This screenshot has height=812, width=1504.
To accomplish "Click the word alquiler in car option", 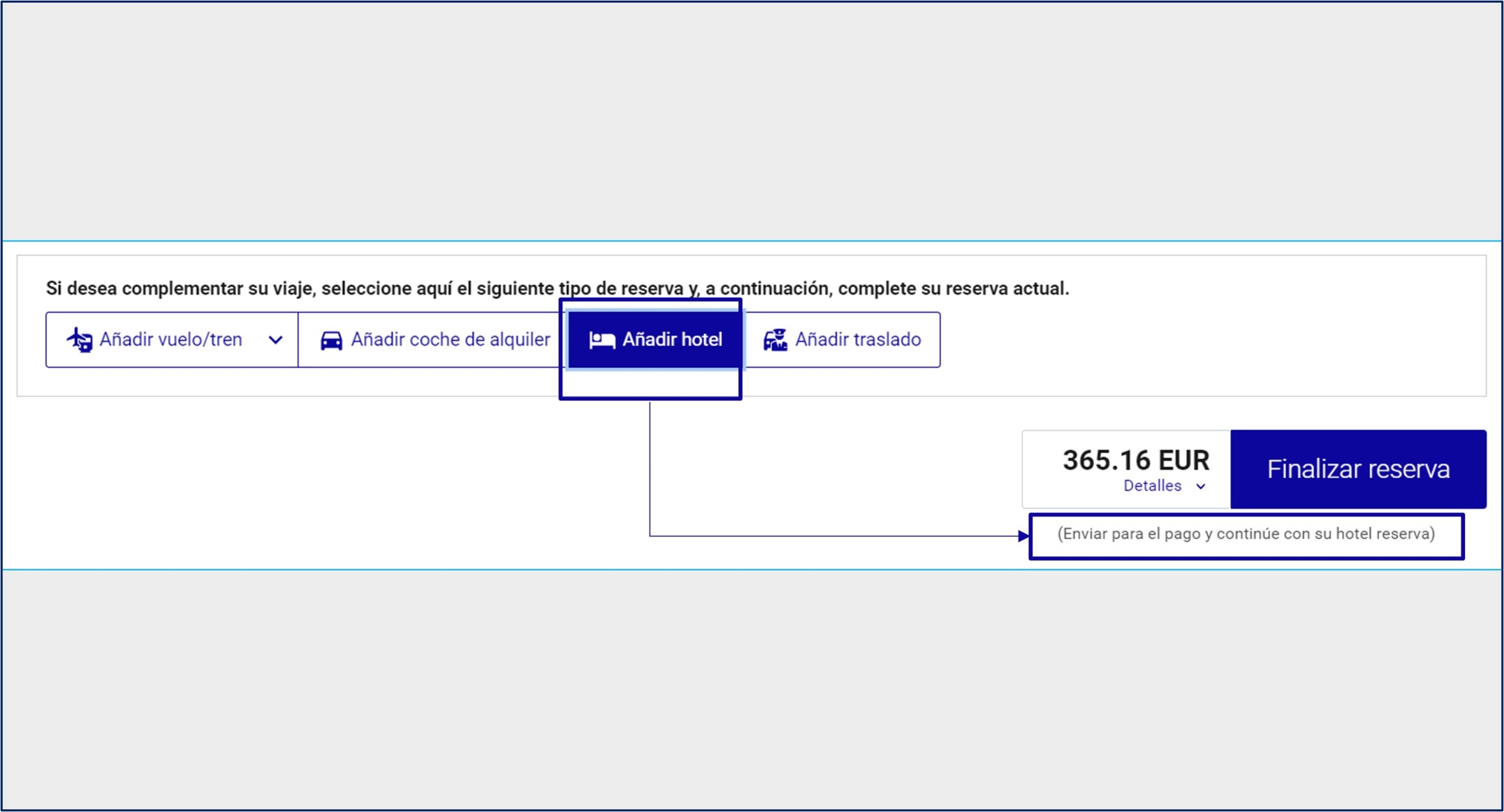I will pos(520,340).
